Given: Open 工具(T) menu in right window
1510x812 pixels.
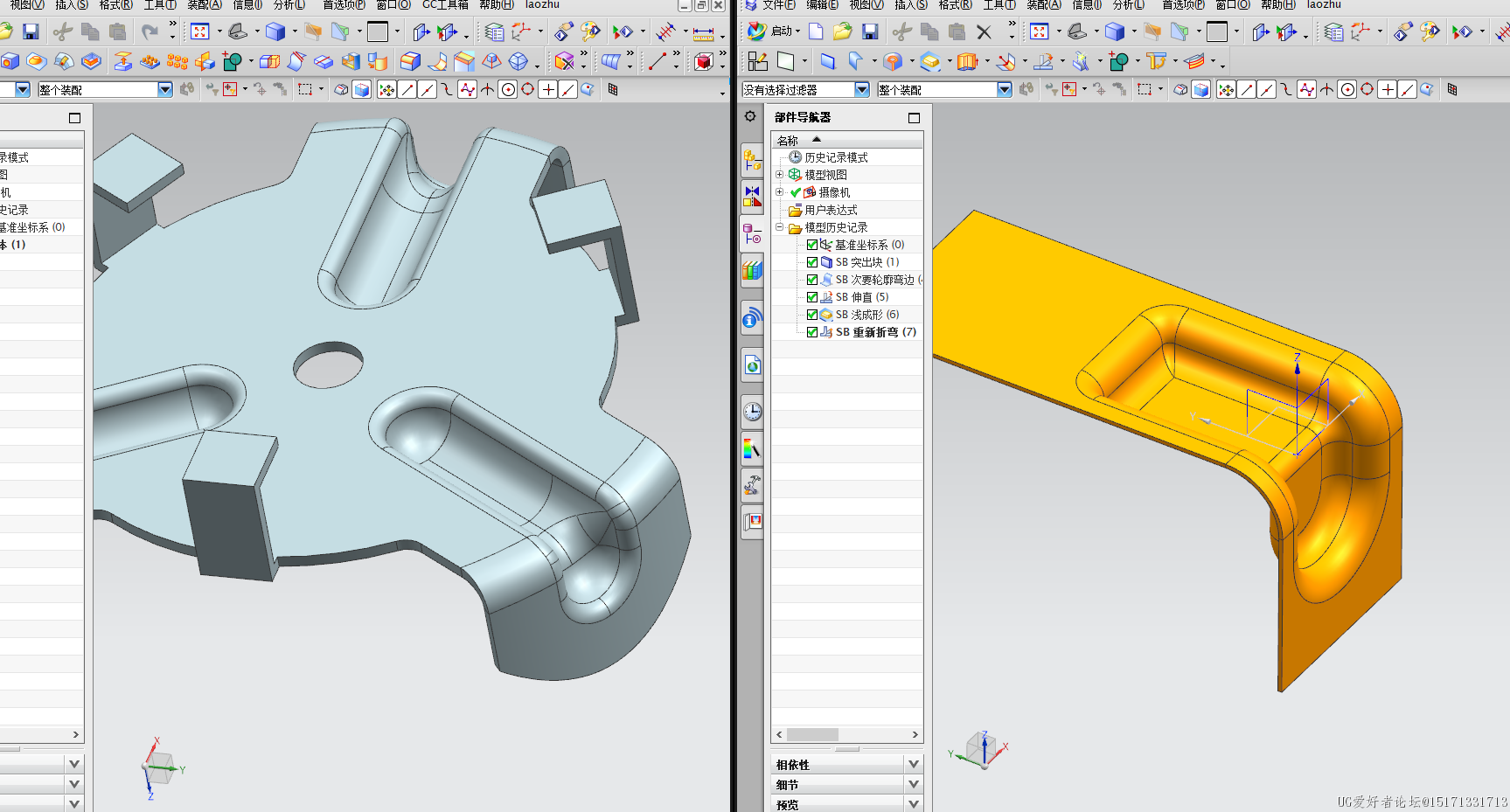Looking at the screenshot, I should 999,4.
